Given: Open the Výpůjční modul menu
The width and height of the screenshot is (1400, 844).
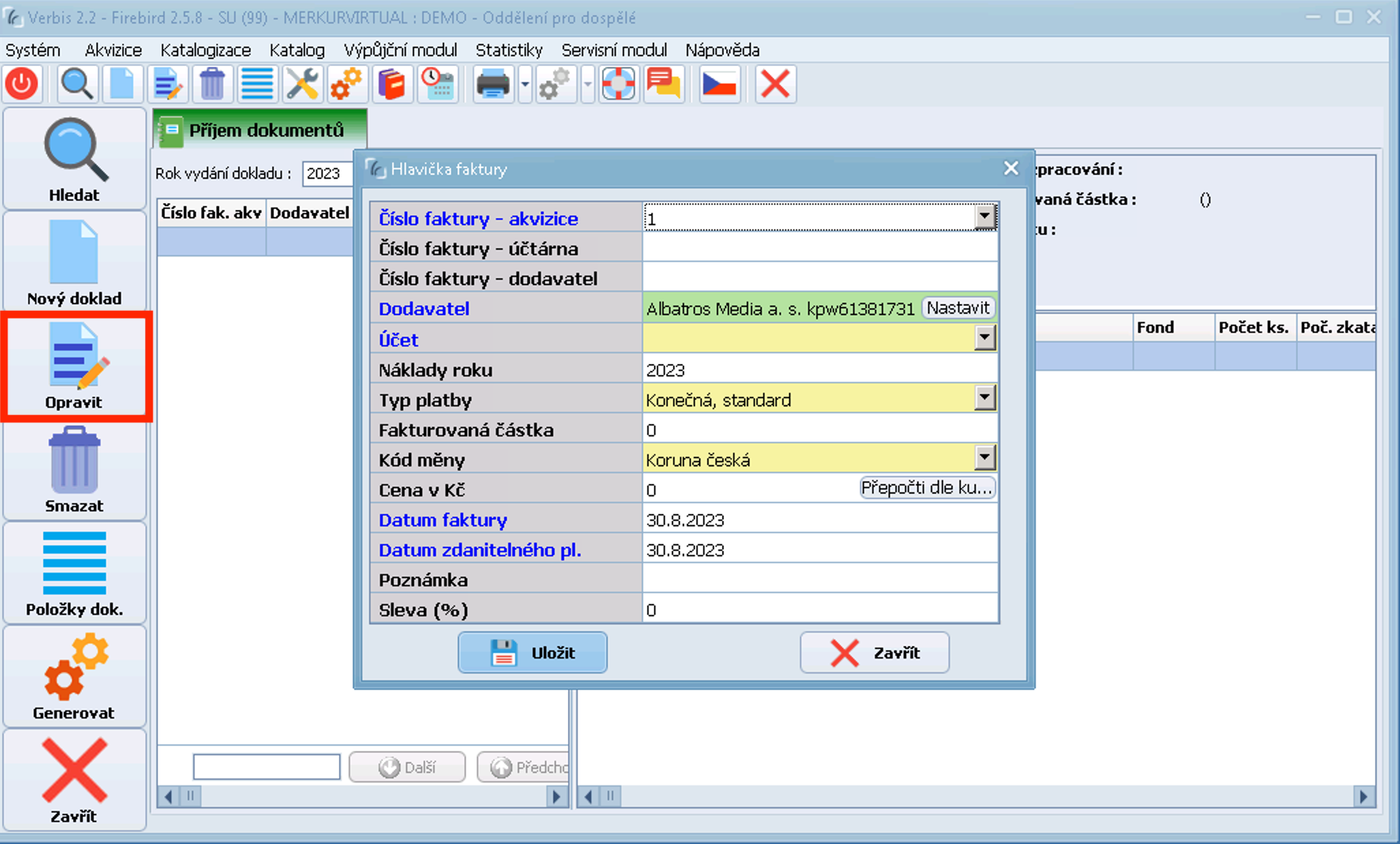Looking at the screenshot, I should [x=400, y=50].
